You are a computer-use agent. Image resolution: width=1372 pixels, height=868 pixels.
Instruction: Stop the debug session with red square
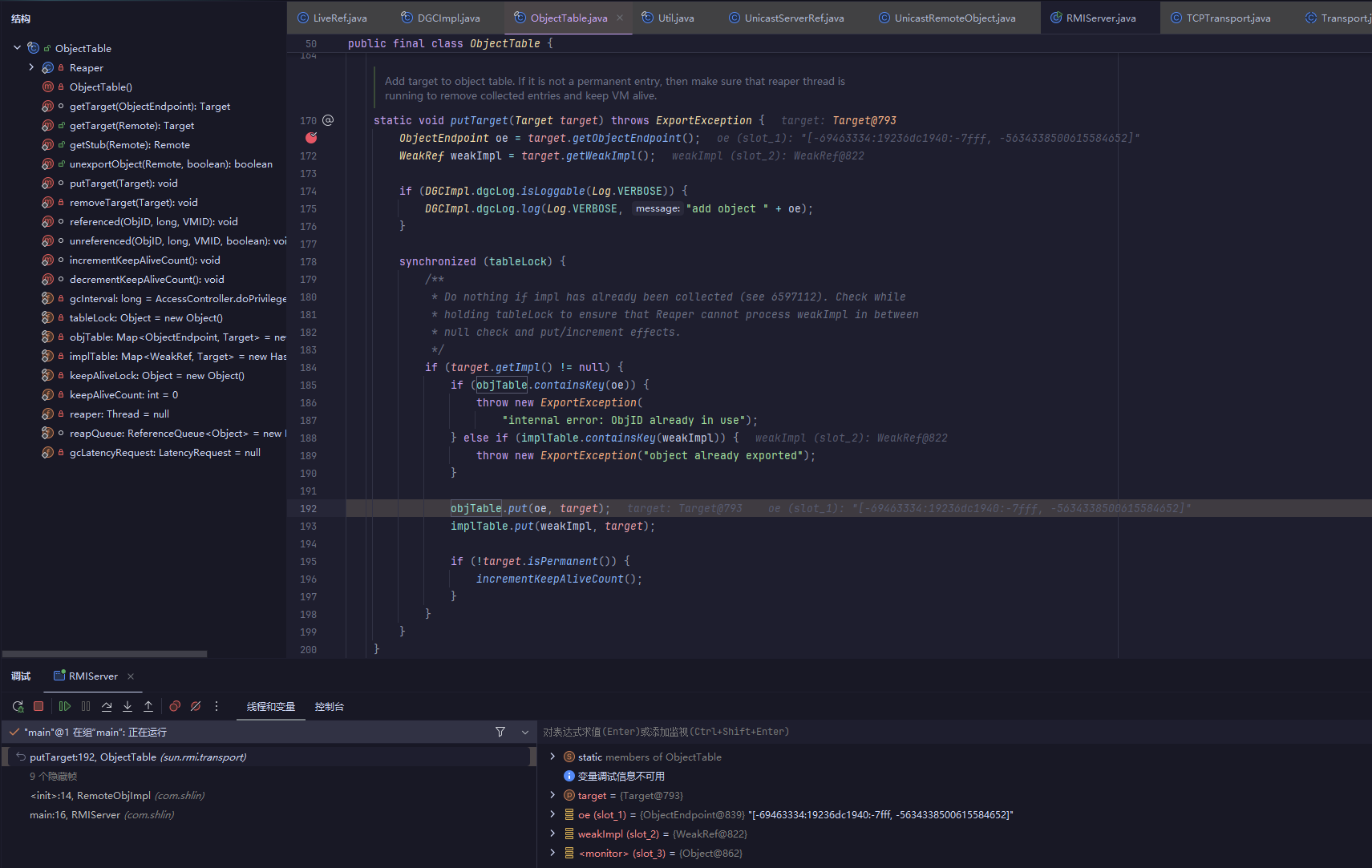[x=38, y=706]
